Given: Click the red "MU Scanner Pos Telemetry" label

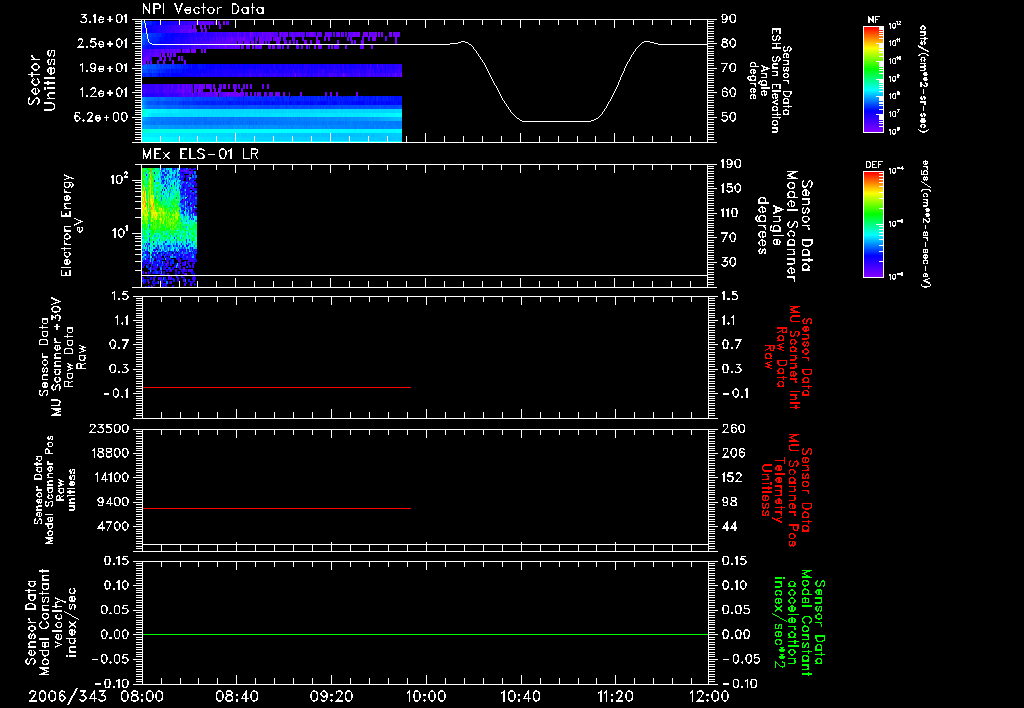Looking at the screenshot, I should click(x=786, y=490).
